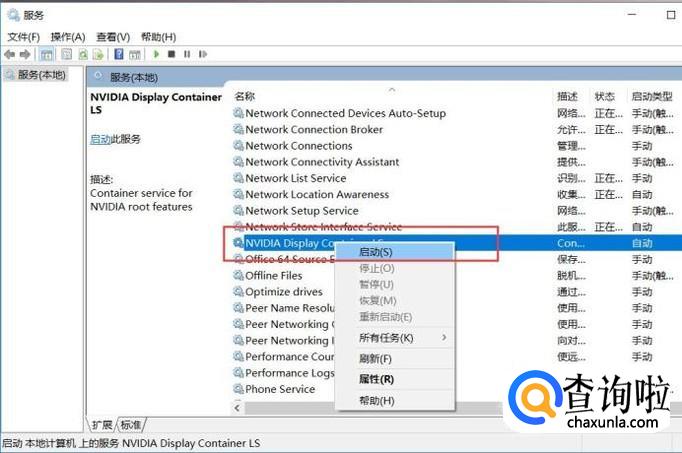This screenshot has width=682, height=453.
Task: Click the Phone Service gear icon
Action: 238,389
